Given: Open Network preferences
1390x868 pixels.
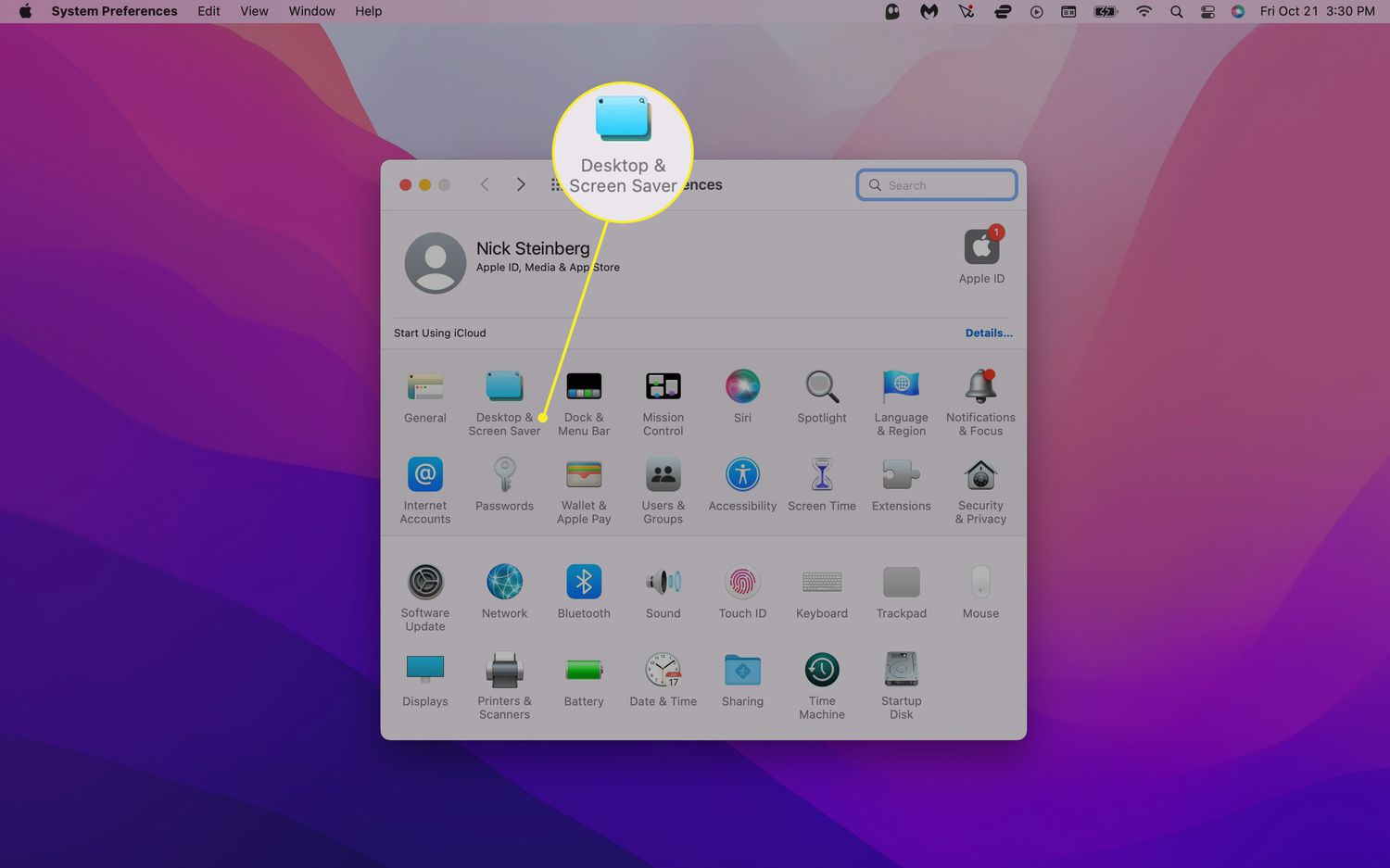Looking at the screenshot, I should [504, 592].
